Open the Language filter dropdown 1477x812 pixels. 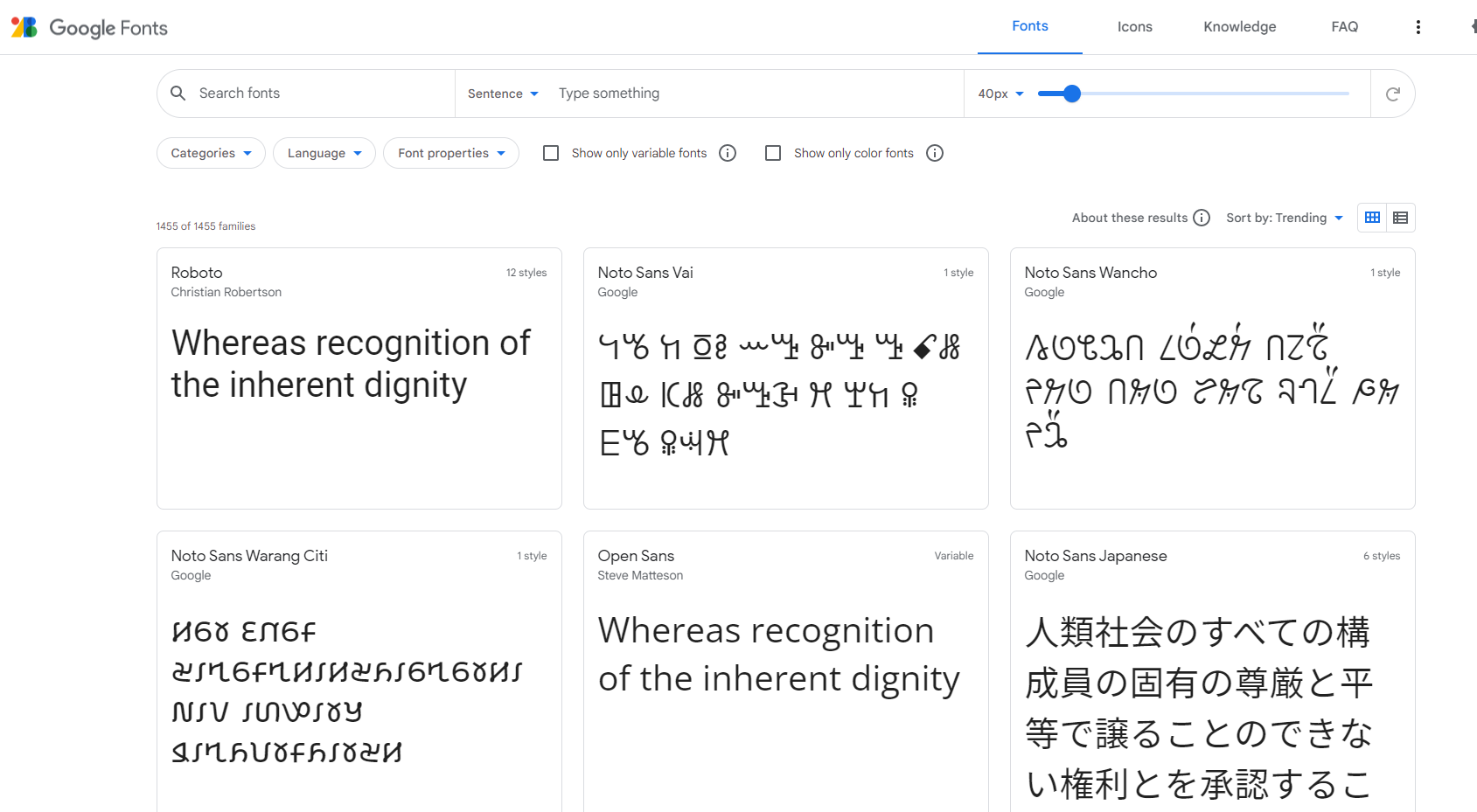coord(324,153)
